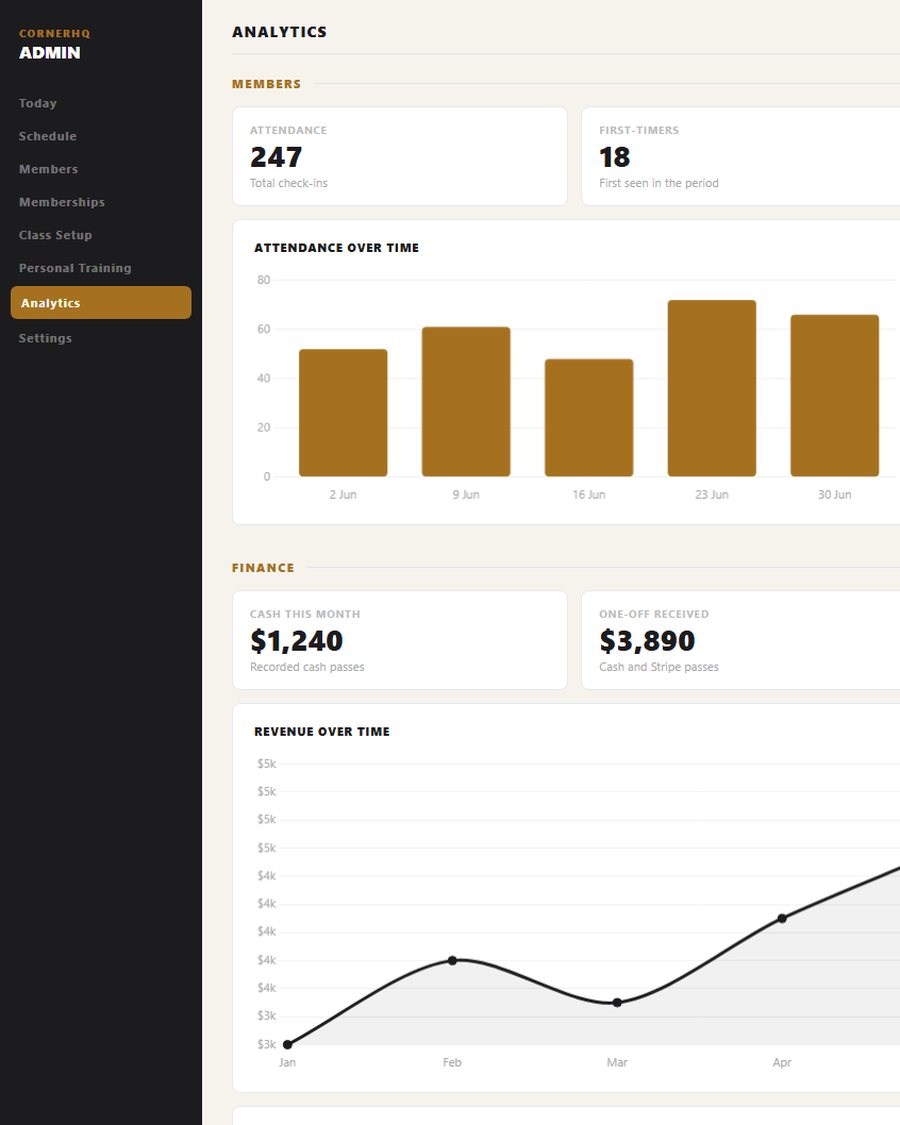Click the 30 Jun attendance bar
Screen dimensions: 900x1125
pos(834,395)
